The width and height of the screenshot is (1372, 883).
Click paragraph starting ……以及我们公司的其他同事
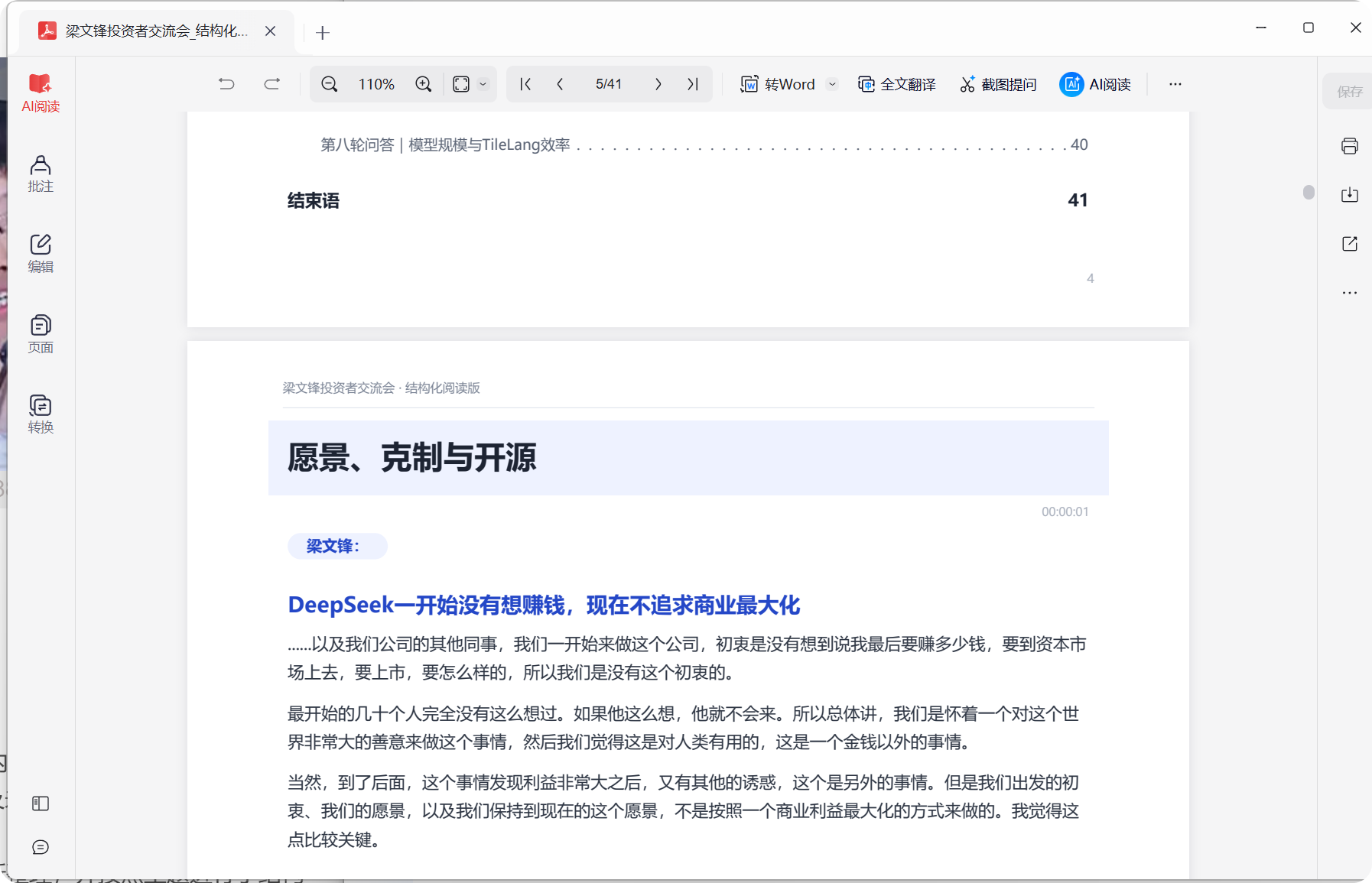coord(687,658)
